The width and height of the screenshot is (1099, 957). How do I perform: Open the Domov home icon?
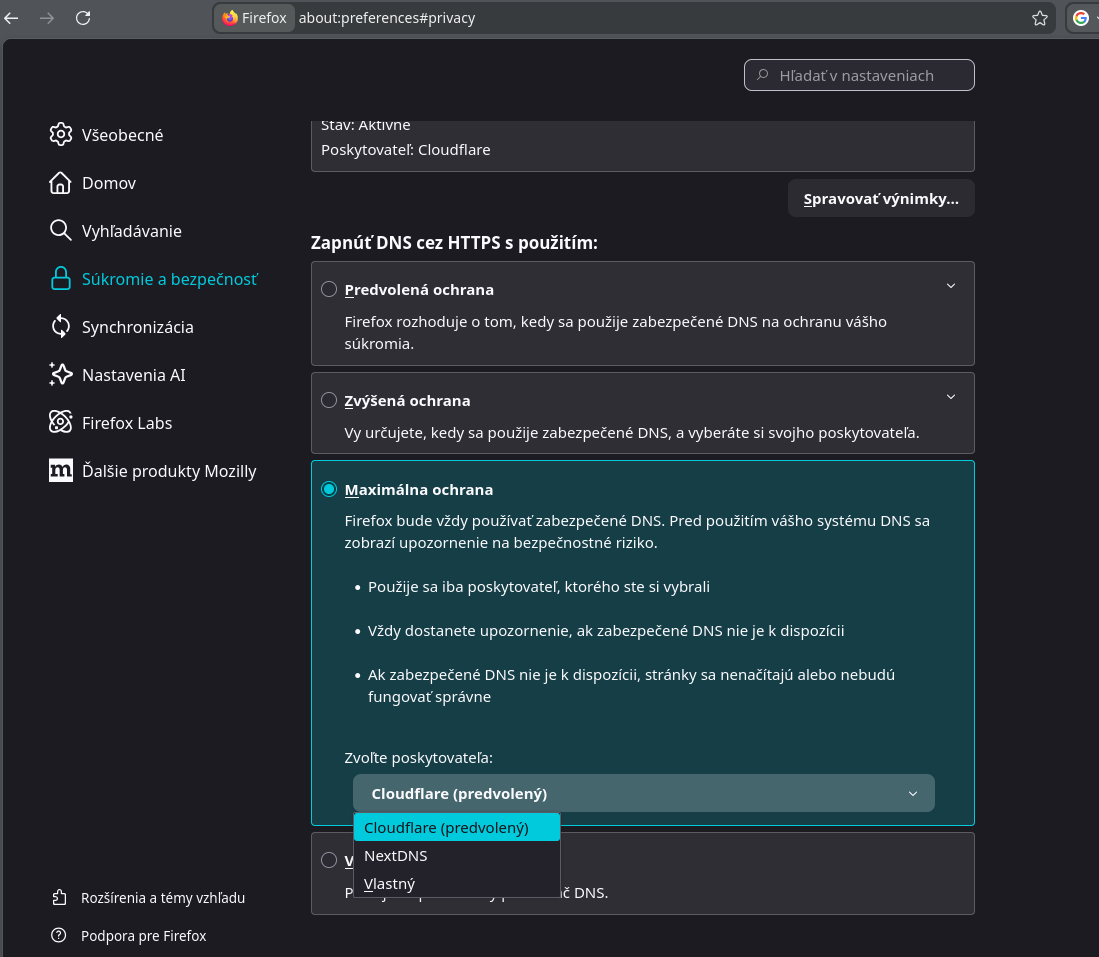pyautogui.click(x=61, y=183)
